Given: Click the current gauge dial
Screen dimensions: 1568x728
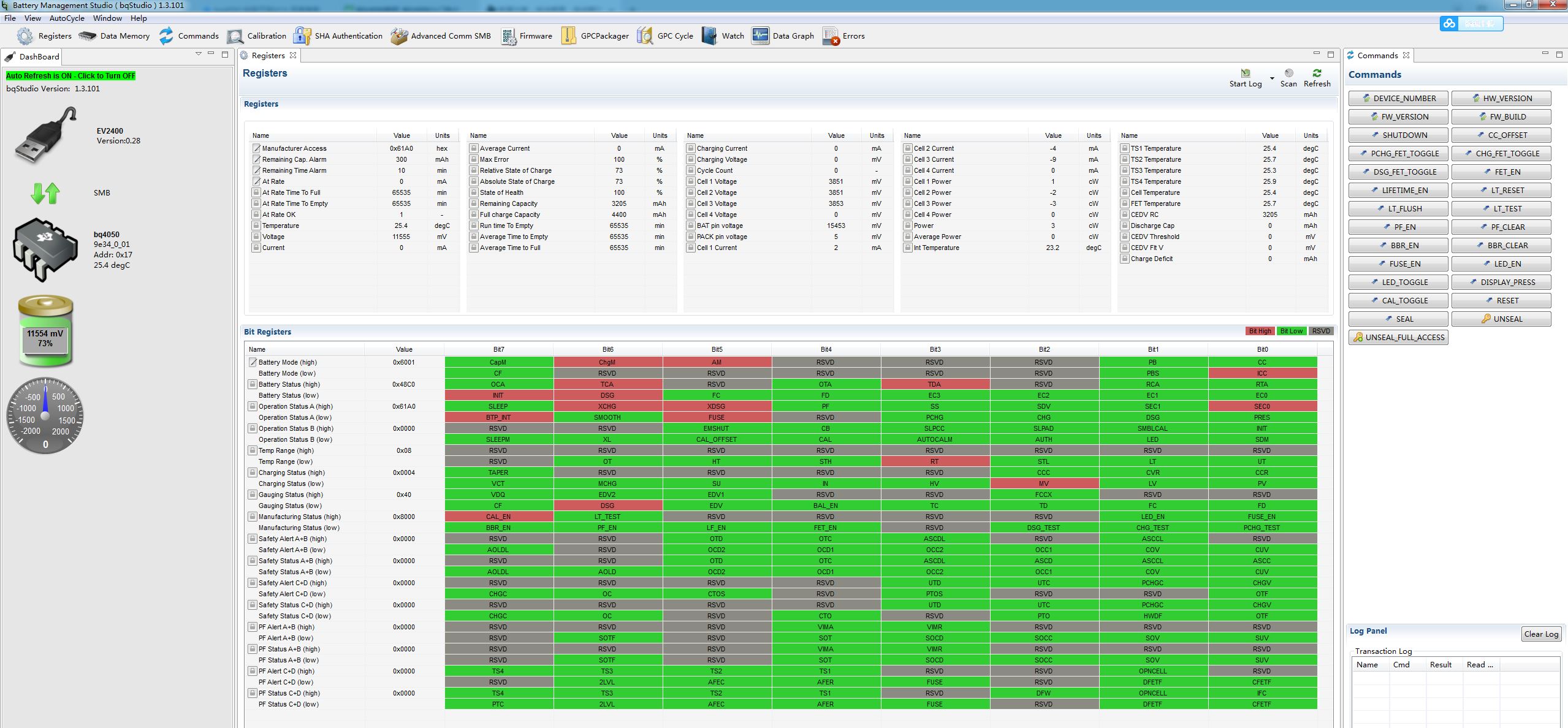Looking at the screenshot, I should point(45,415).
